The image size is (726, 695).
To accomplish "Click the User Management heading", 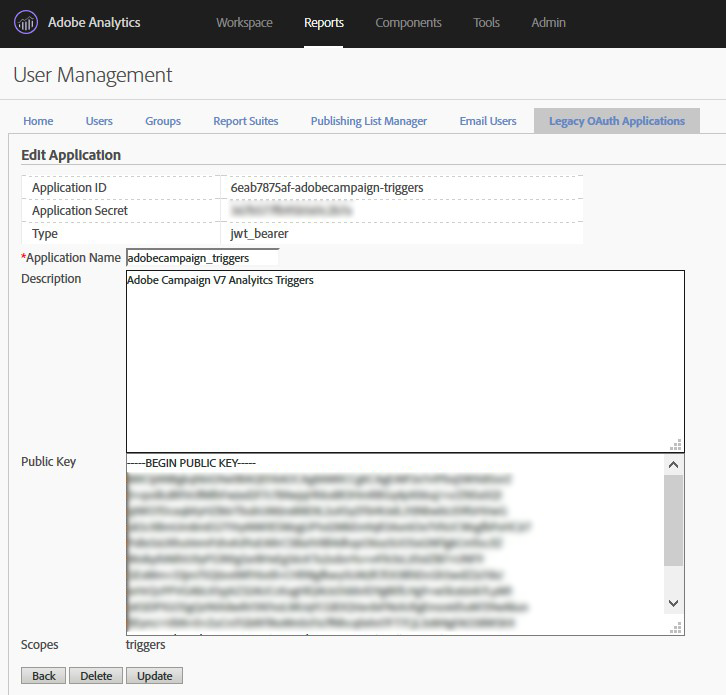I will click(x=93, y=75).
